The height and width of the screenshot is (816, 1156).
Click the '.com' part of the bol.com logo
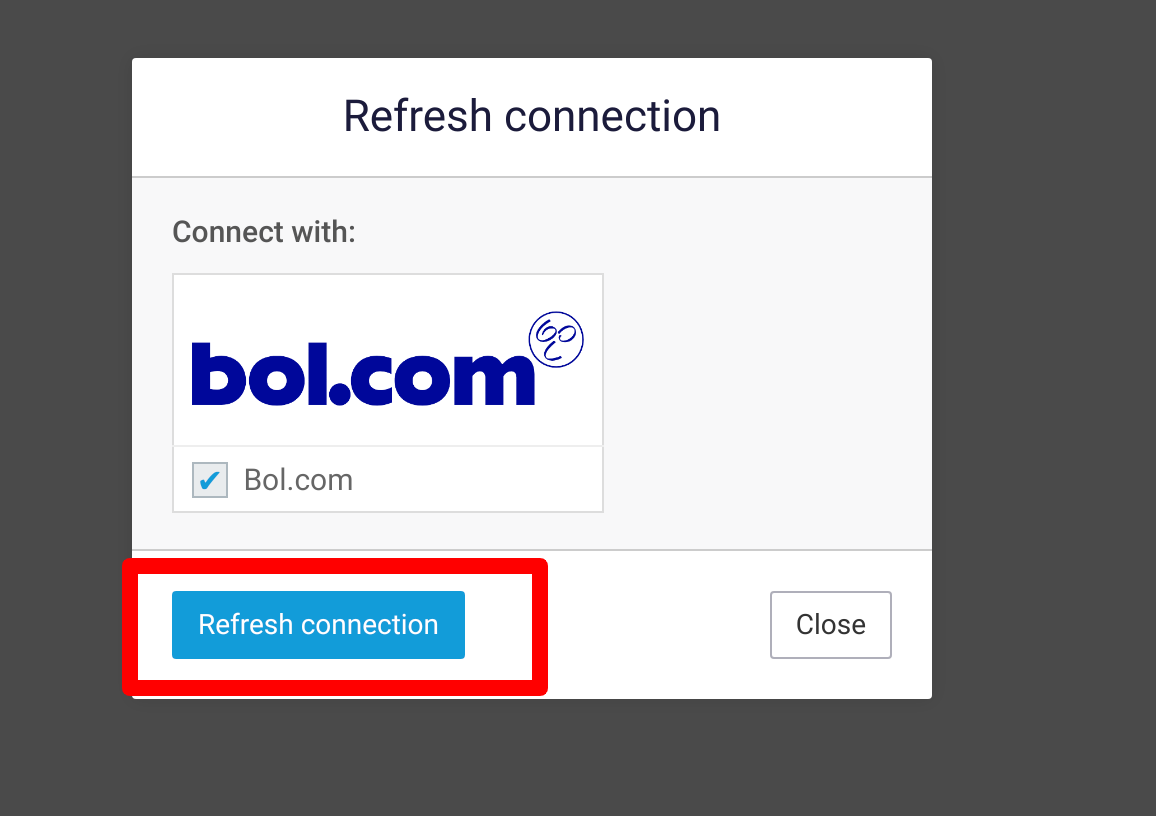pyautogui.click(x=432, y=377)
